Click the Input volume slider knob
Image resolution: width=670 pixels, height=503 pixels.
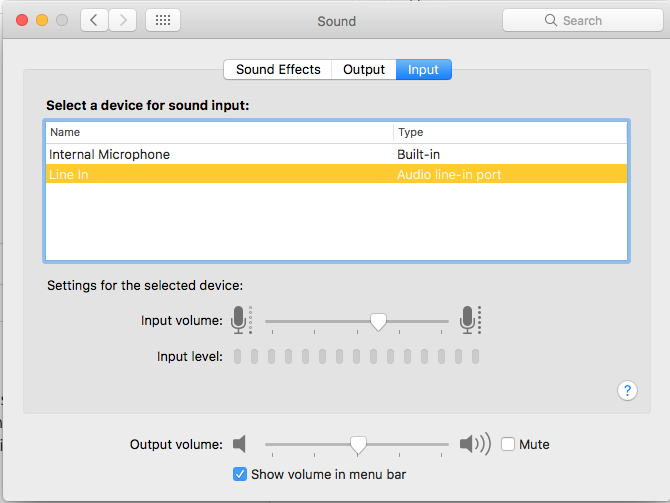(377, 321)
